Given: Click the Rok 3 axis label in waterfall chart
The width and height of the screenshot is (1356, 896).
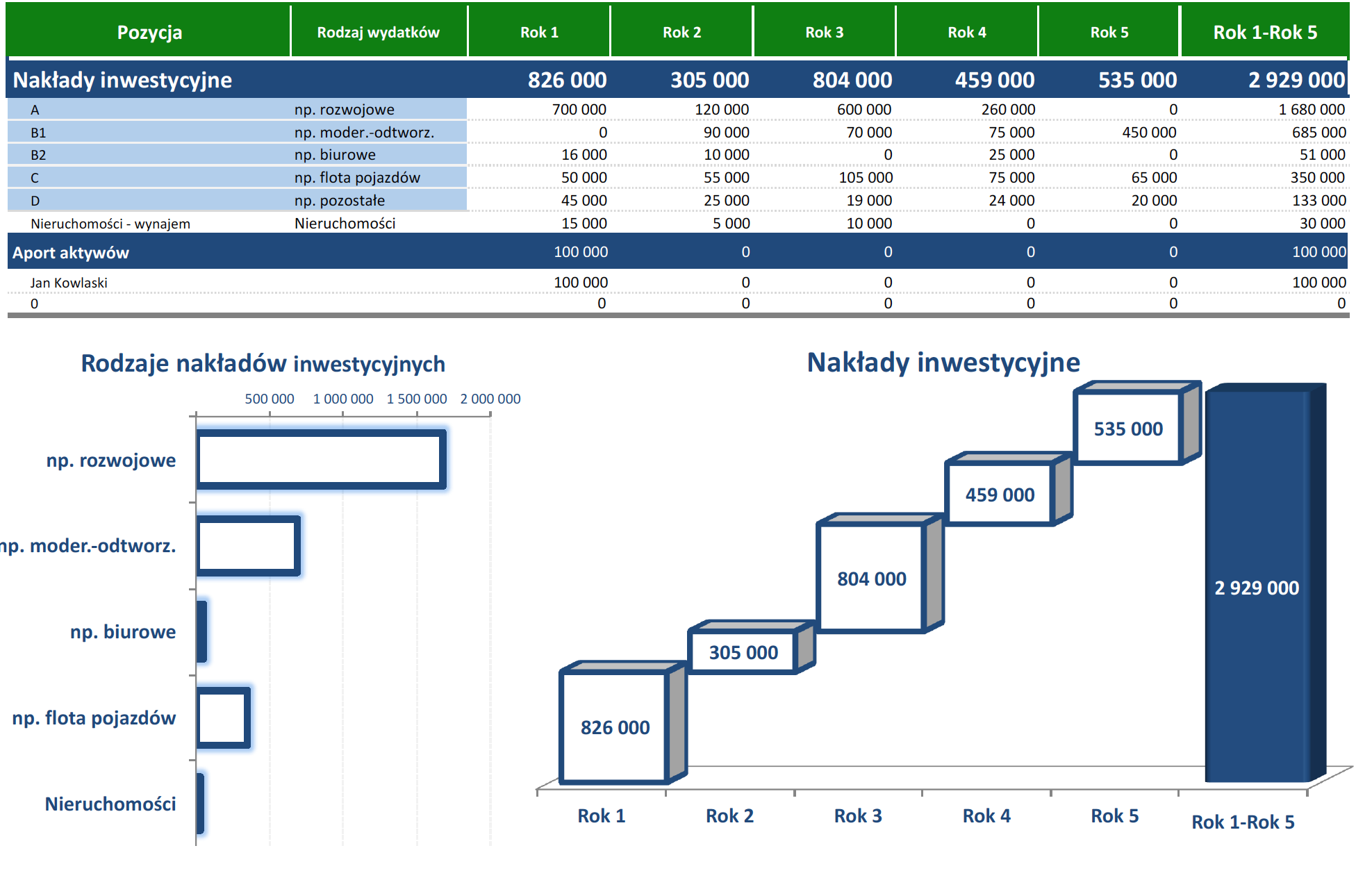Looking at the screenshot, I should coord(858,816).
